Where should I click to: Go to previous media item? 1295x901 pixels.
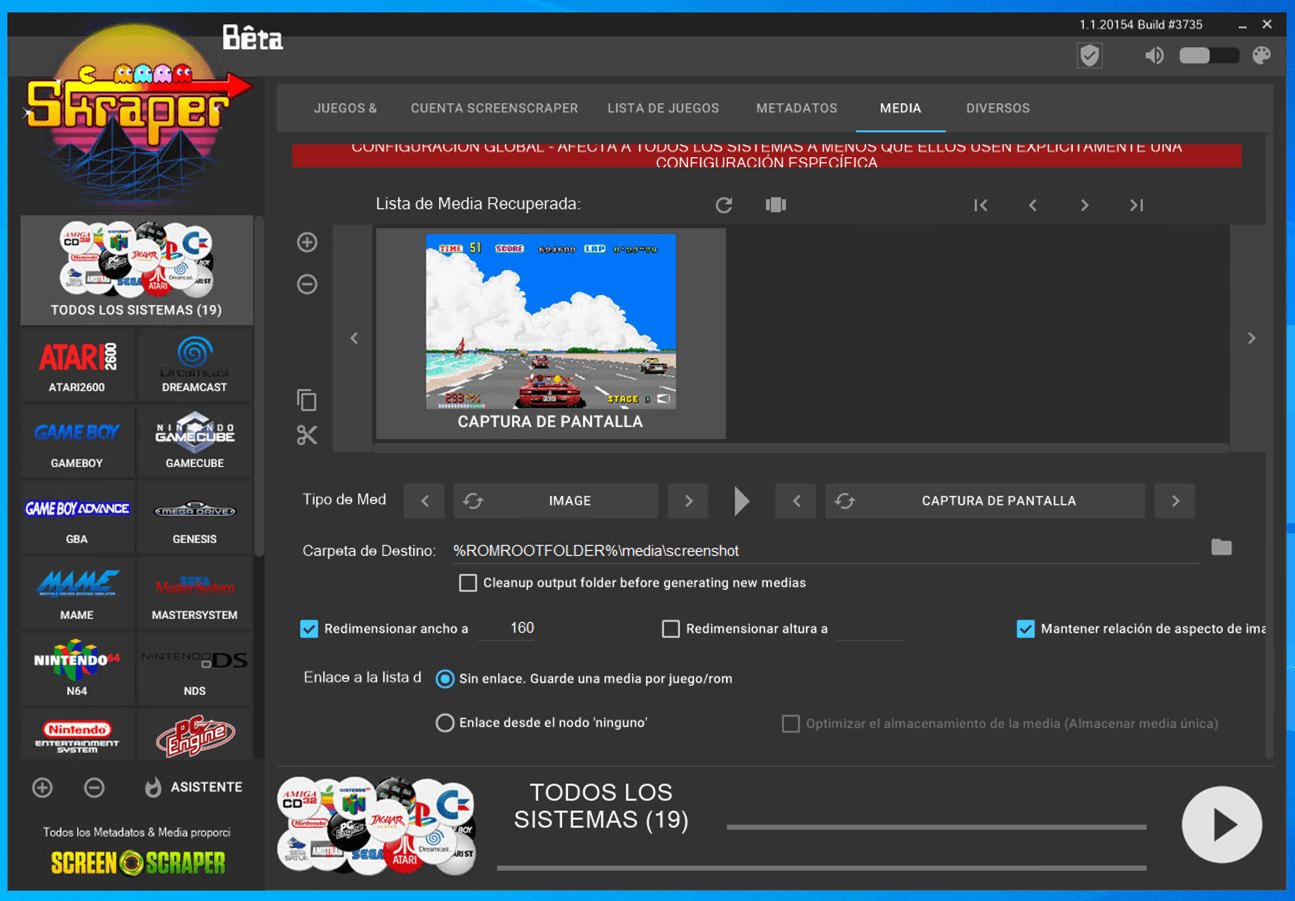click(x=1033, y=205)
